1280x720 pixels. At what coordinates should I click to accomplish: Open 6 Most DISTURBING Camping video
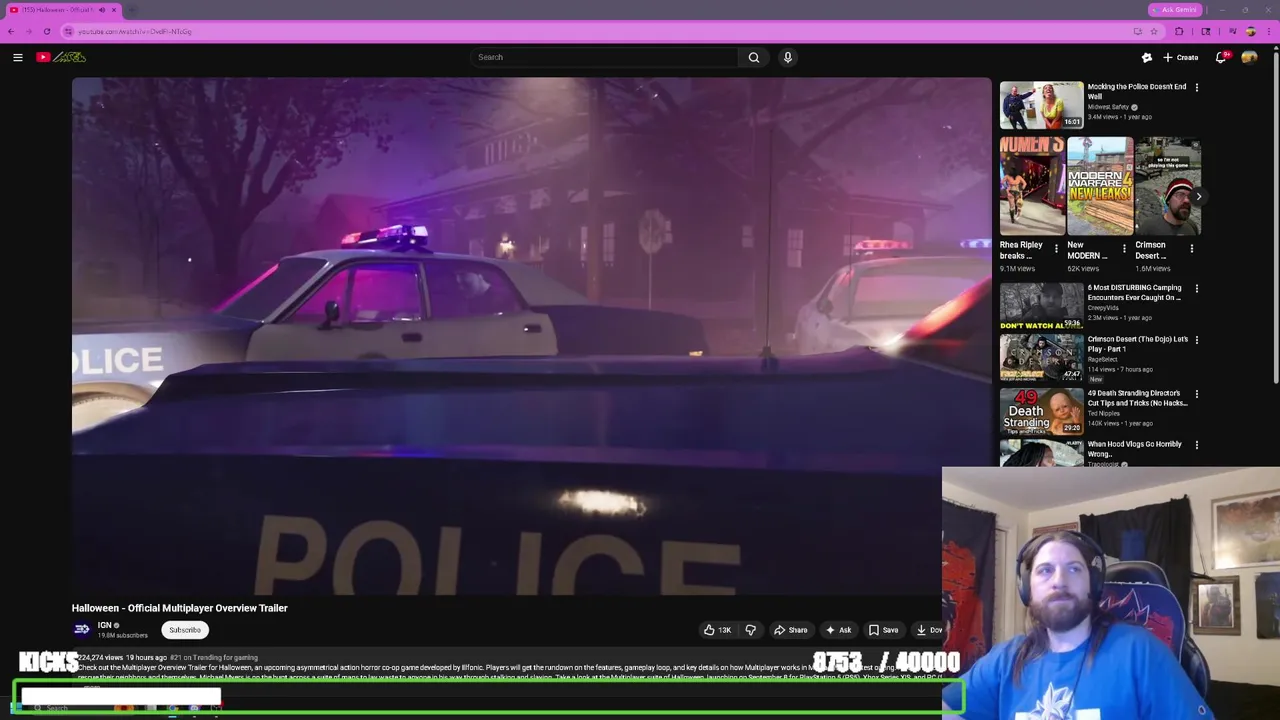pos(1041,306)
